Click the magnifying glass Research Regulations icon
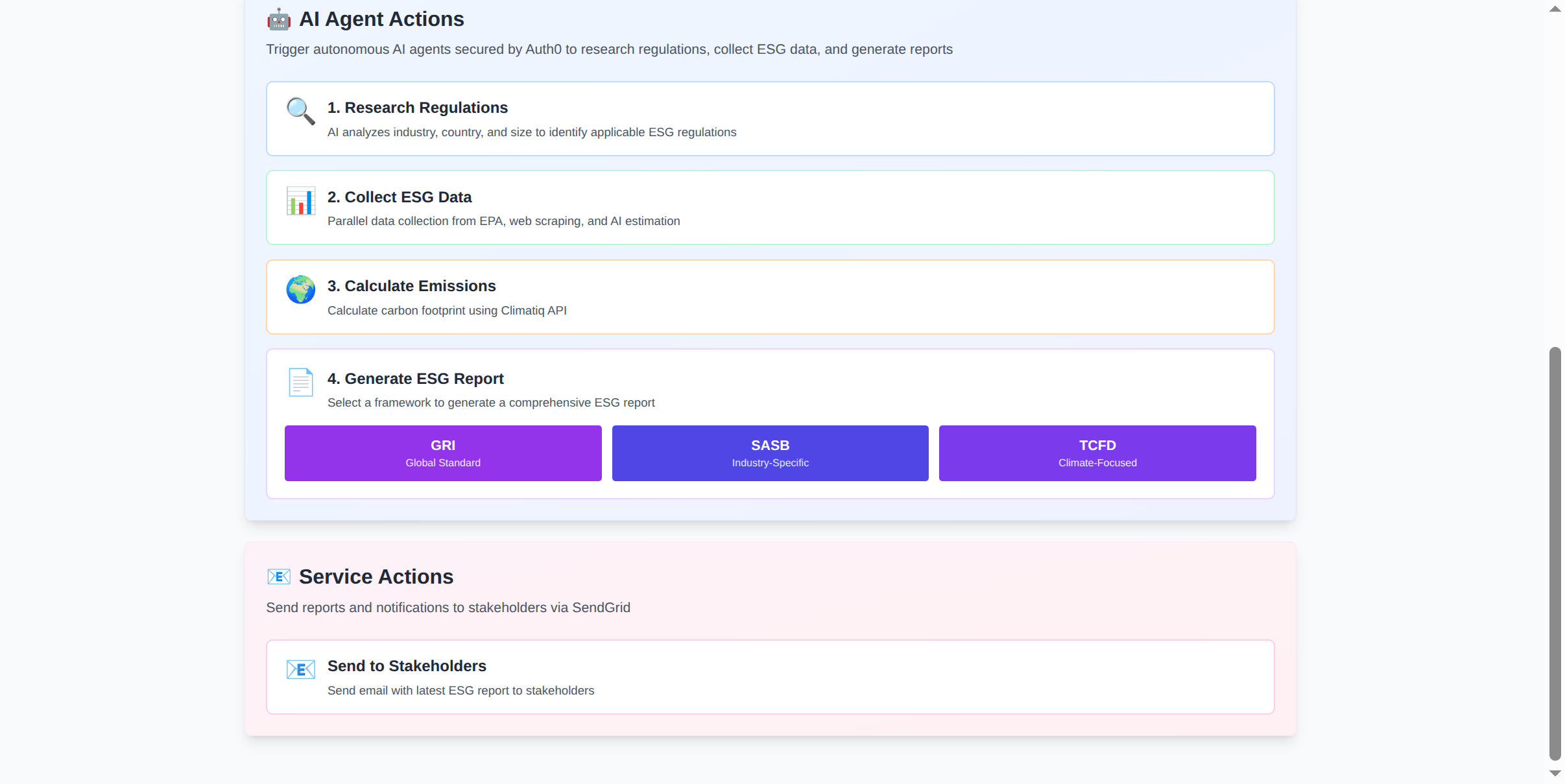 coord(300,112)
